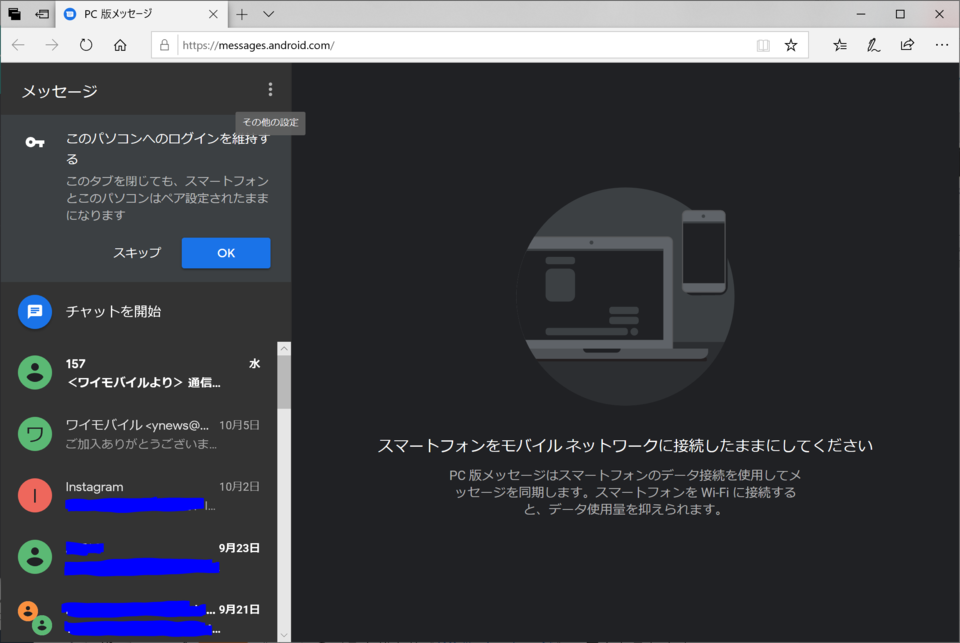Image resolution: width=960 pixels, height=643 pixels.
Task: Open the Instagram conversation
Action: 139,495
